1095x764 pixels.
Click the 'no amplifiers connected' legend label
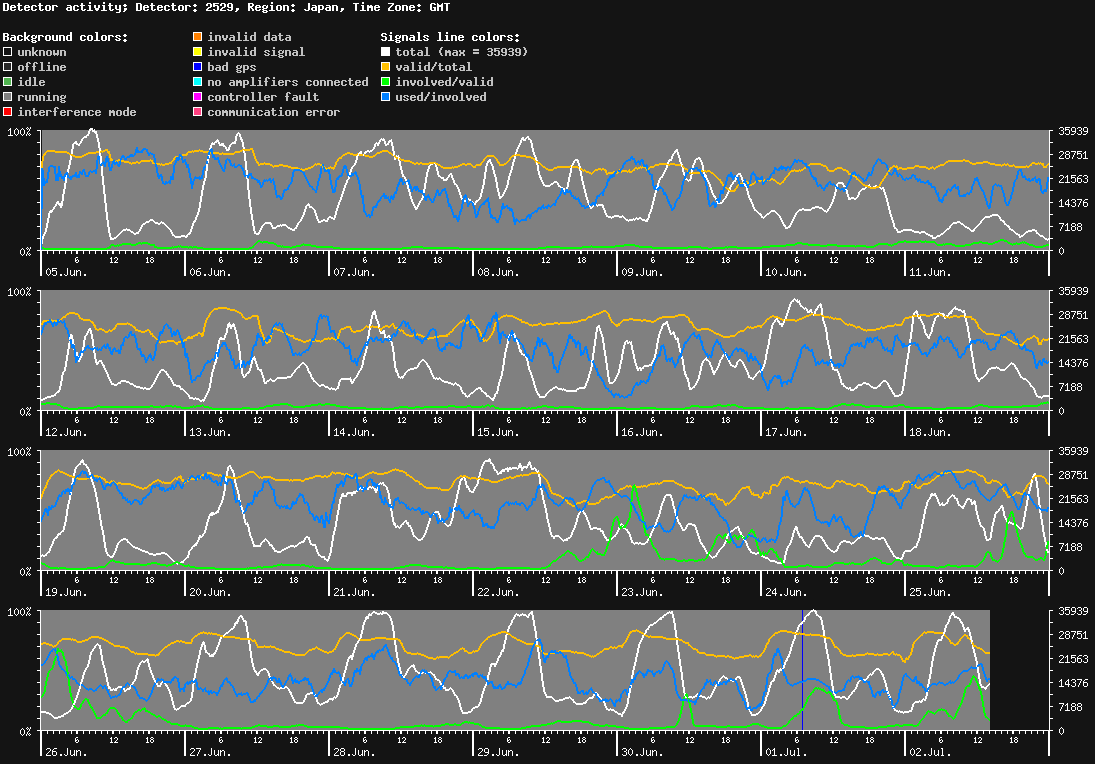click(288, 82)
